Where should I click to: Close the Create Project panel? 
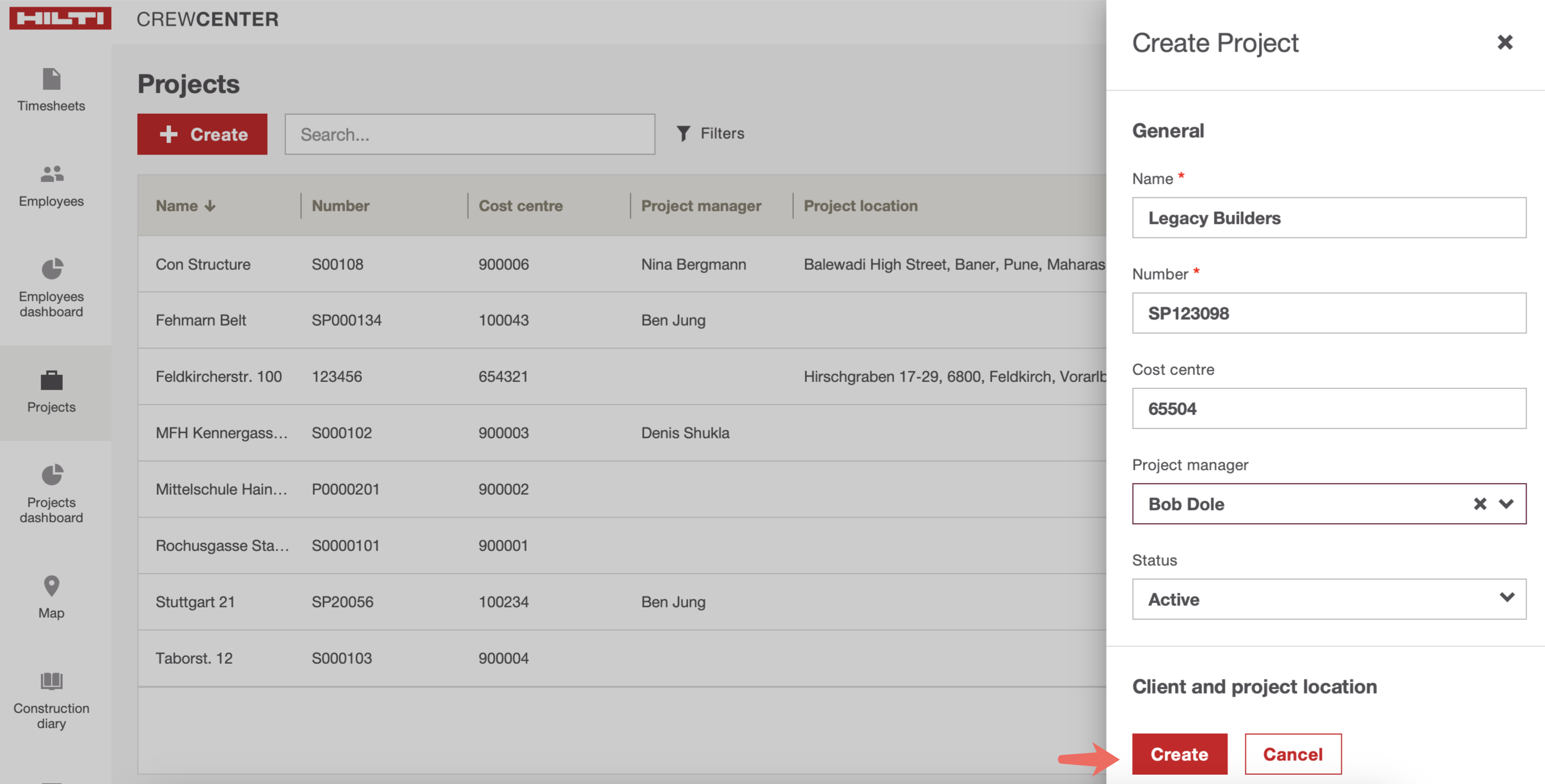coord(1504,42)
